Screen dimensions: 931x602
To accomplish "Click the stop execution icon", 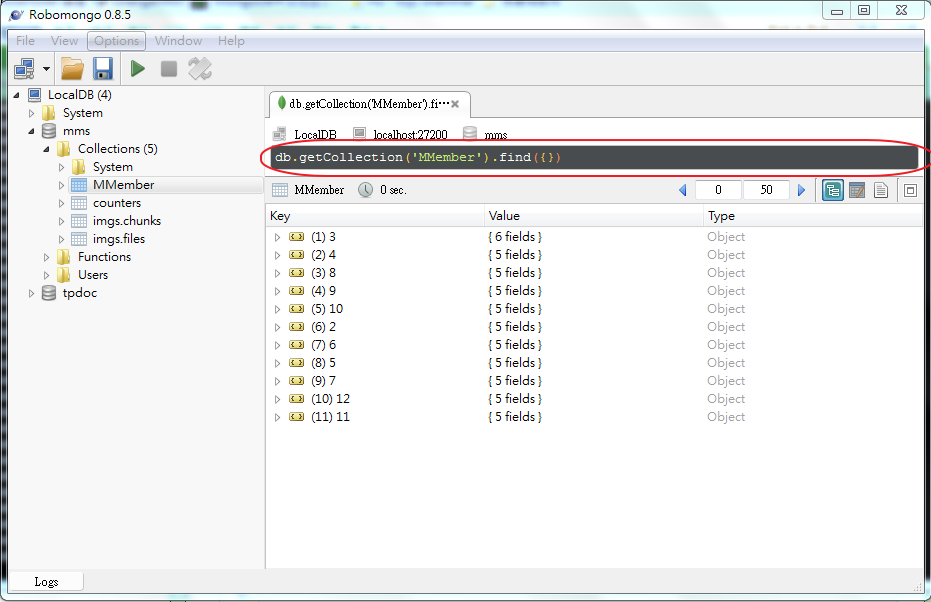I will click(x=168, y=68).
